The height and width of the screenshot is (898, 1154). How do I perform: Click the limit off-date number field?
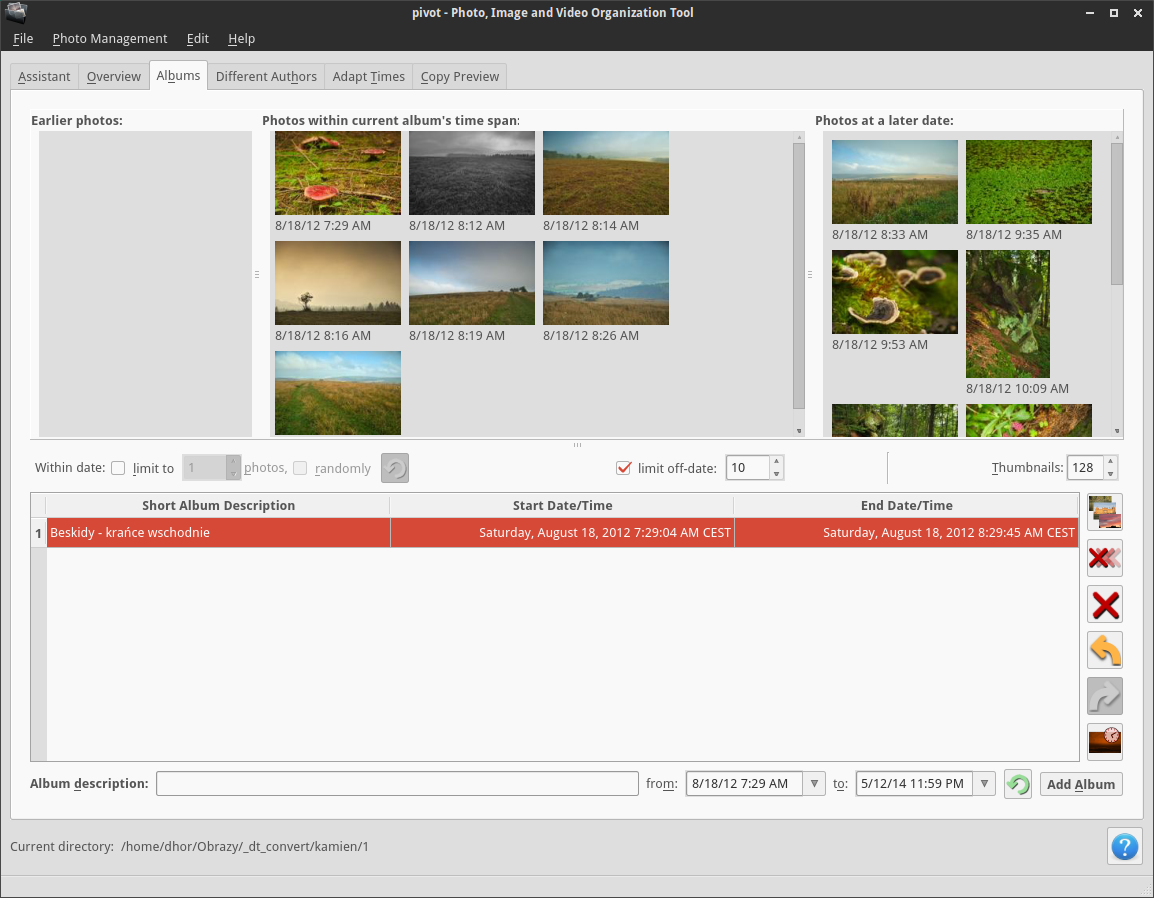[x=748, y=468]
